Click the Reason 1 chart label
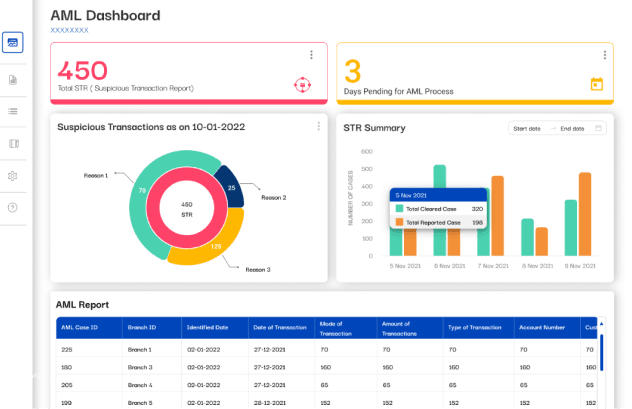632x409 pixels. pyautogui.click(x=96, y=175)
